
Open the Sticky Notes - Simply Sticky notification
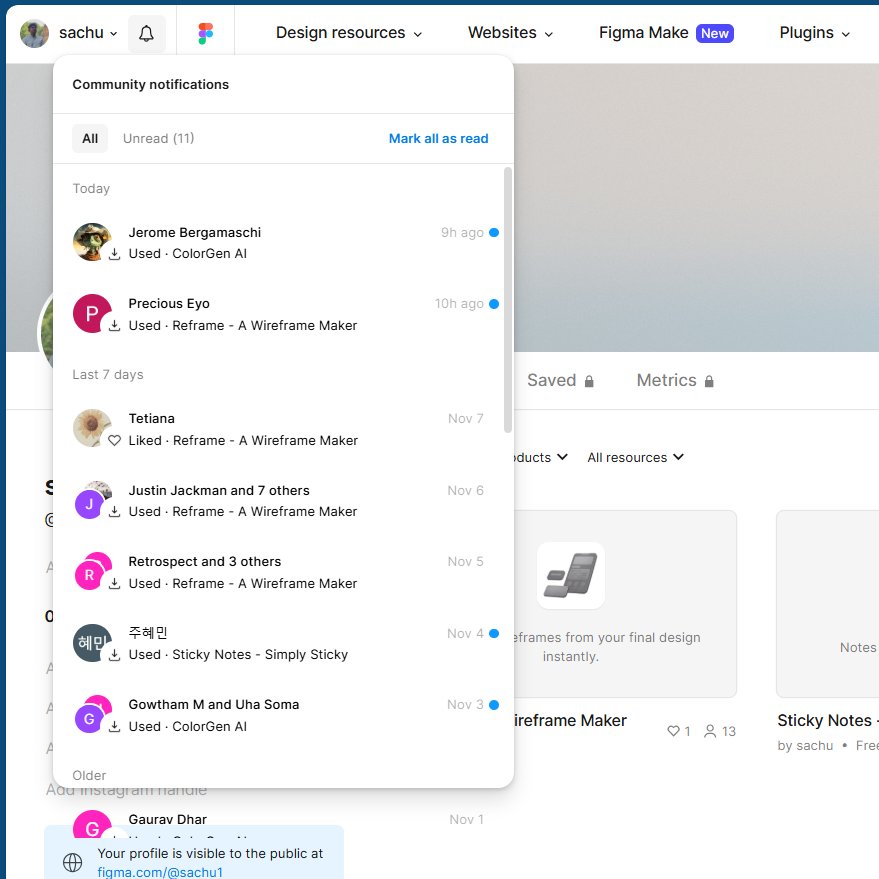click(283, 644)
